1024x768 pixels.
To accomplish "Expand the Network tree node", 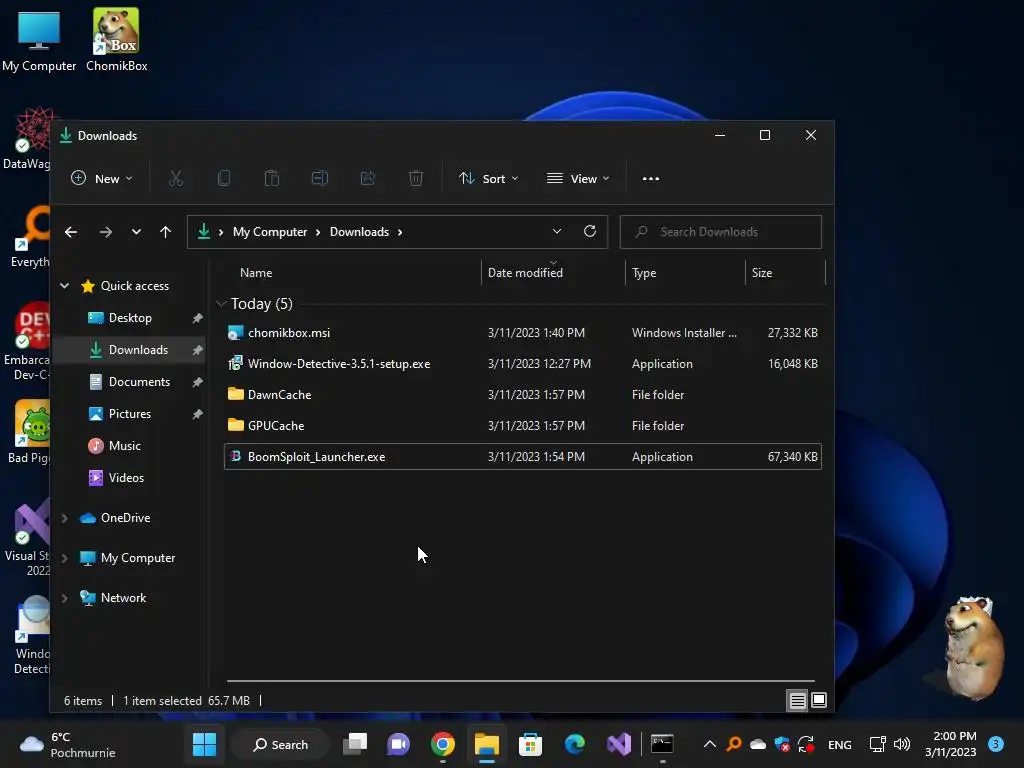I will [x=65, y=598].
